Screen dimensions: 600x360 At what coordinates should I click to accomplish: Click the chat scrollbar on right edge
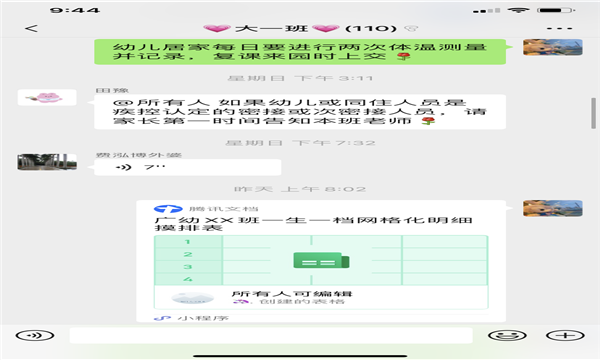tap(593, 113)
